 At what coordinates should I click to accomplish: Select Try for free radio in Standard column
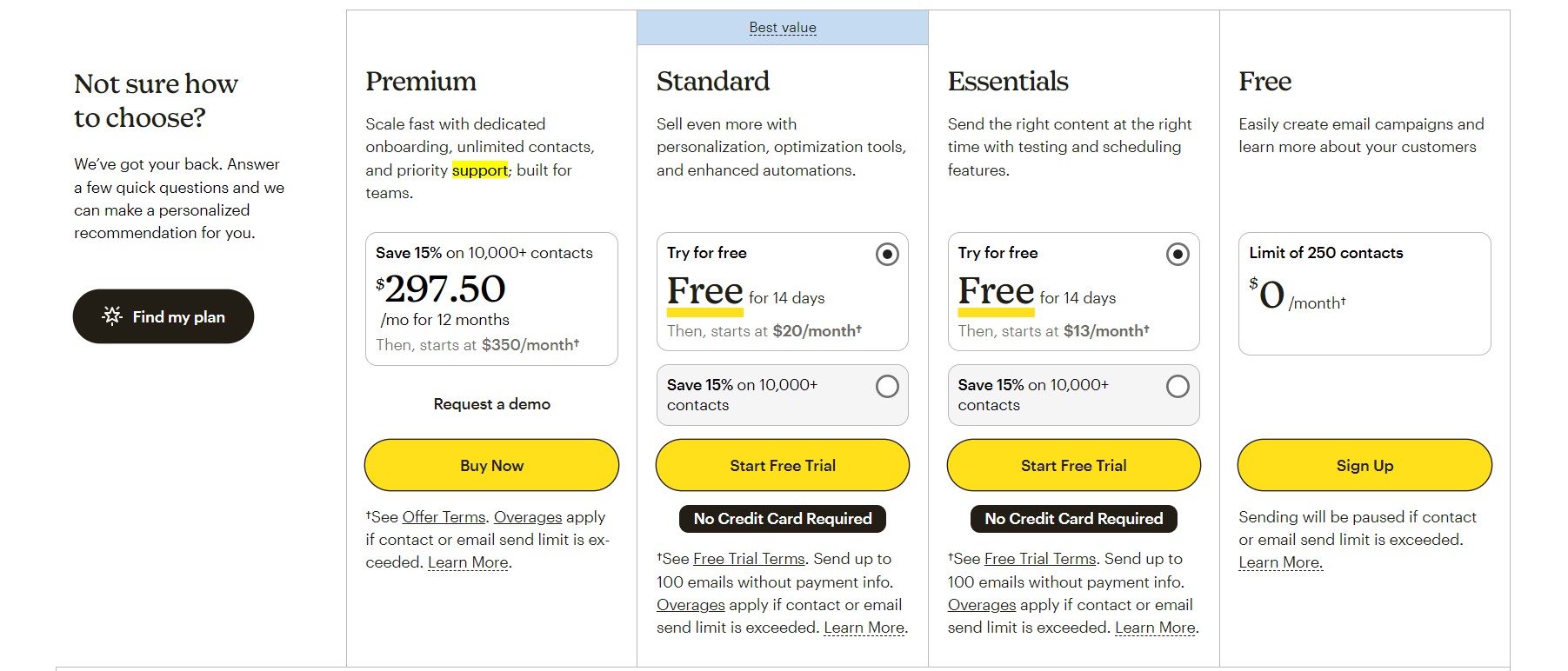coord(887,255)
